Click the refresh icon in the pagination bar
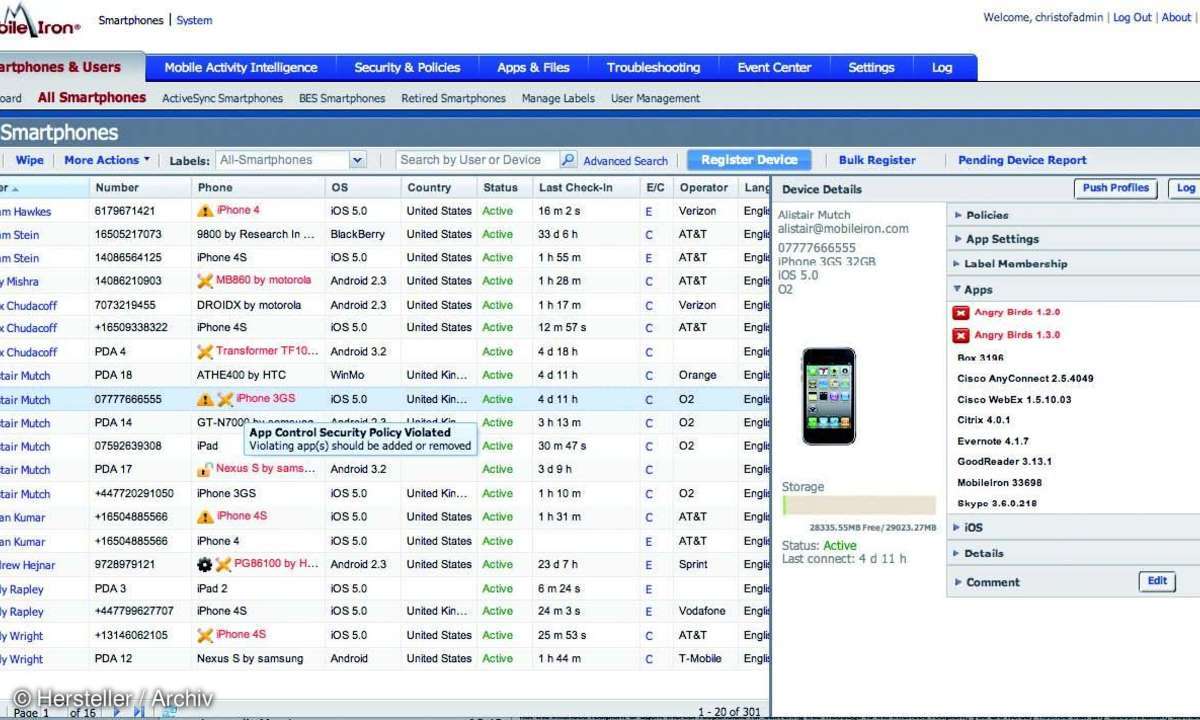This screenshot has height=720, width=1200. tap(169, 712)
